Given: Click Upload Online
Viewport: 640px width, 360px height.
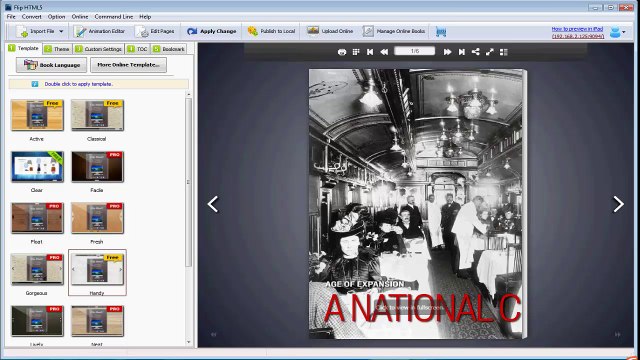Looking at the screenshot, I should coord(330,31).
